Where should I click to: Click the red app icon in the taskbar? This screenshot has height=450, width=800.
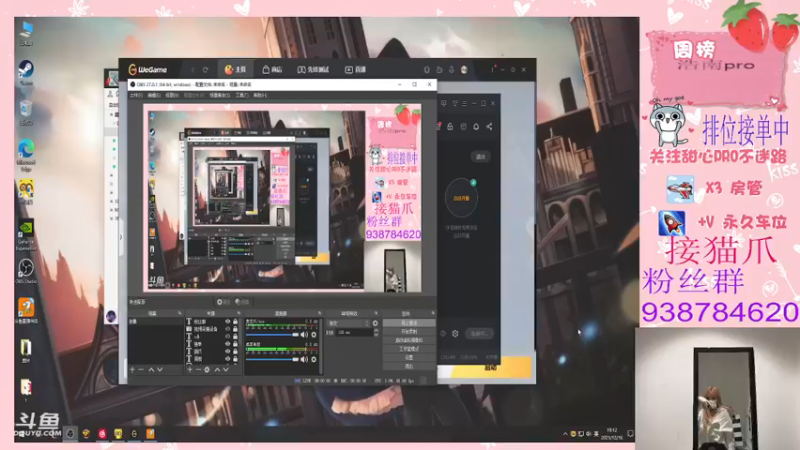pyautogui.click(x=102, y=434)
